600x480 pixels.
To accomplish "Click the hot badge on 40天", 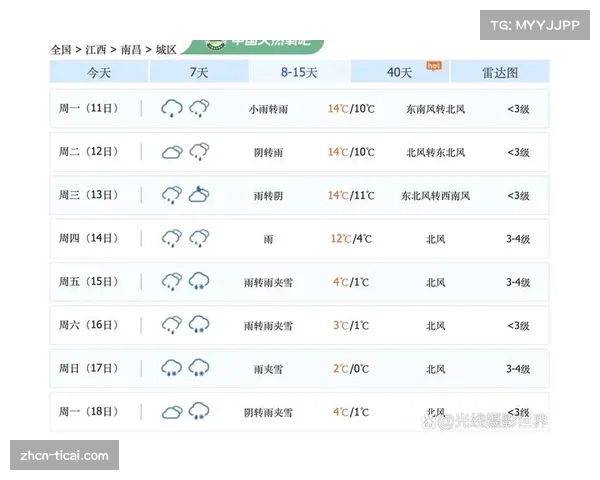I will point(434,66).
